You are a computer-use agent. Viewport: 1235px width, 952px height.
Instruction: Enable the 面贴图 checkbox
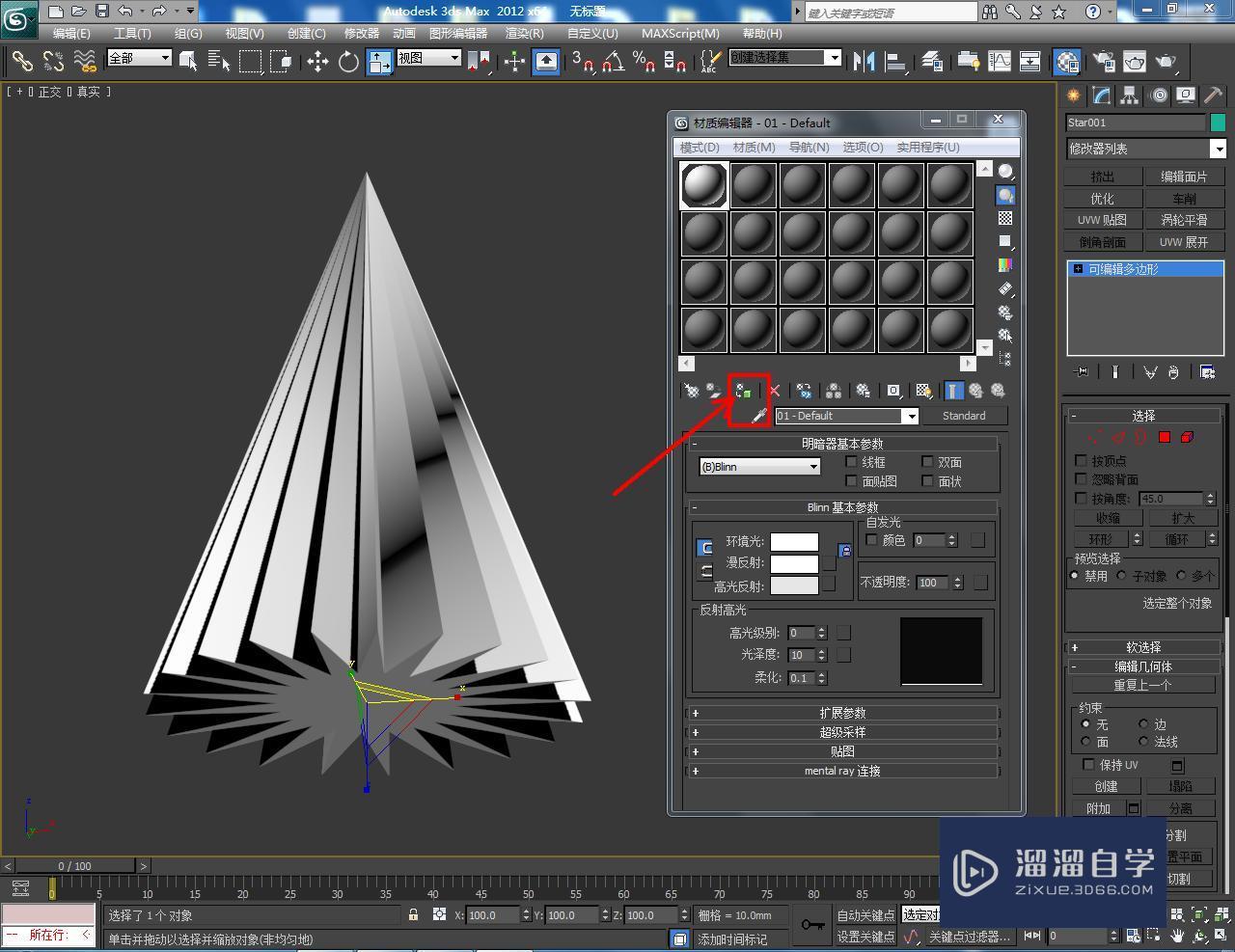coord(851,480)
